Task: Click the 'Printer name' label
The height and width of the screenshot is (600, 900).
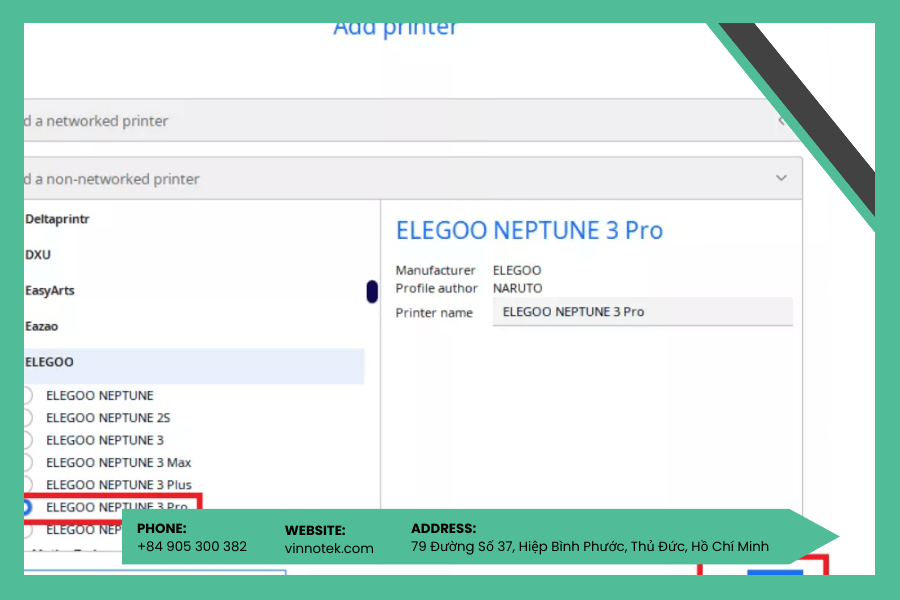Action: click(434, 313)
